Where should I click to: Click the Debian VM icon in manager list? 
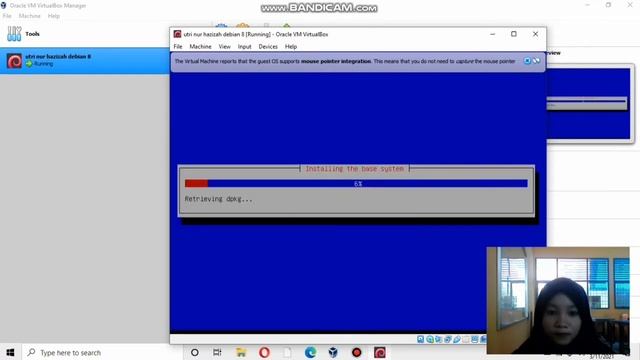[x=14, y=61]
